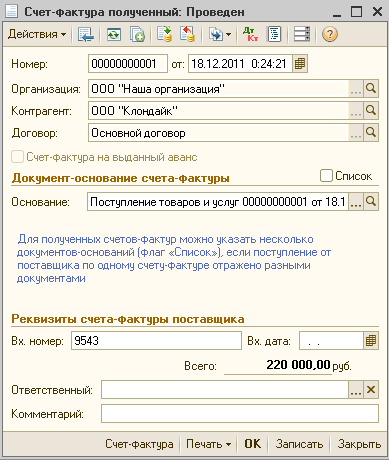Enable the Список checkbox
The width and height of the screenshot is (389, 460).
326,176
